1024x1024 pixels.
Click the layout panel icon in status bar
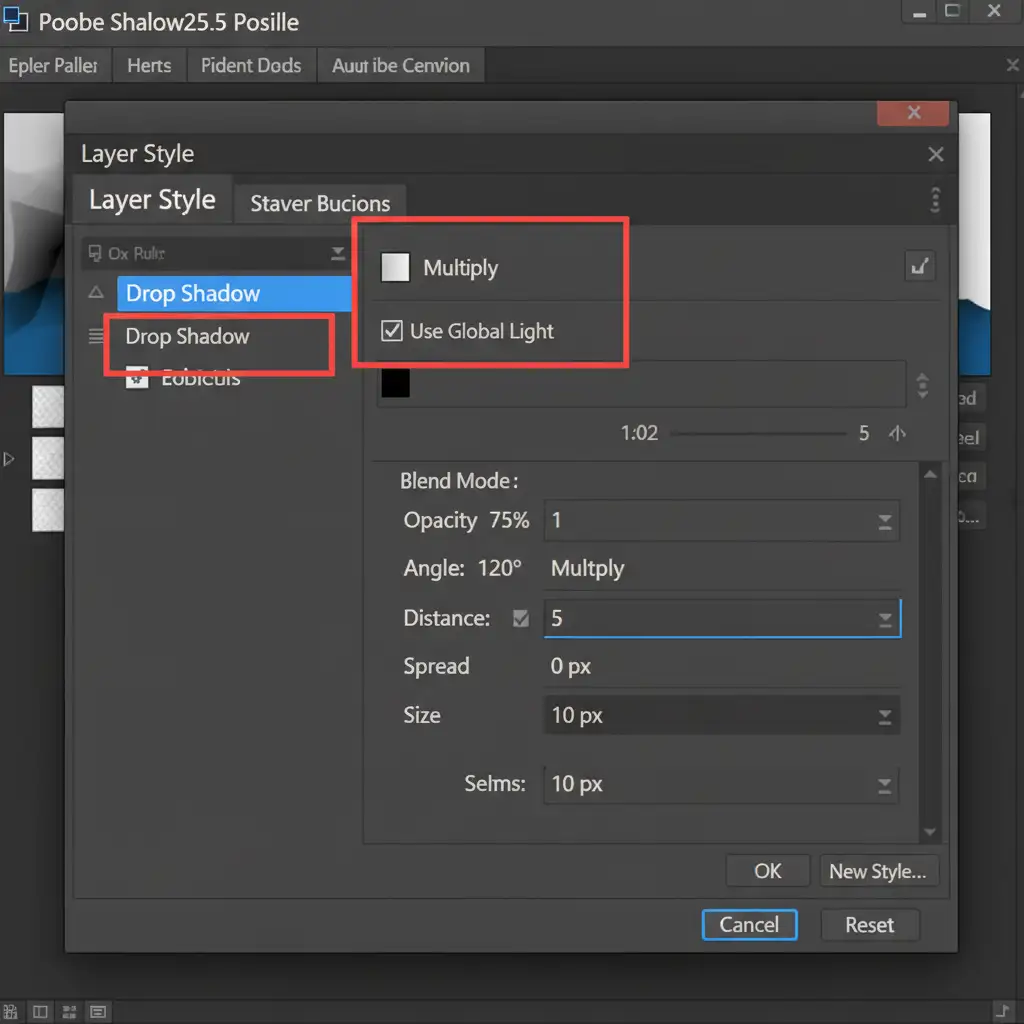click(40, 1012)
